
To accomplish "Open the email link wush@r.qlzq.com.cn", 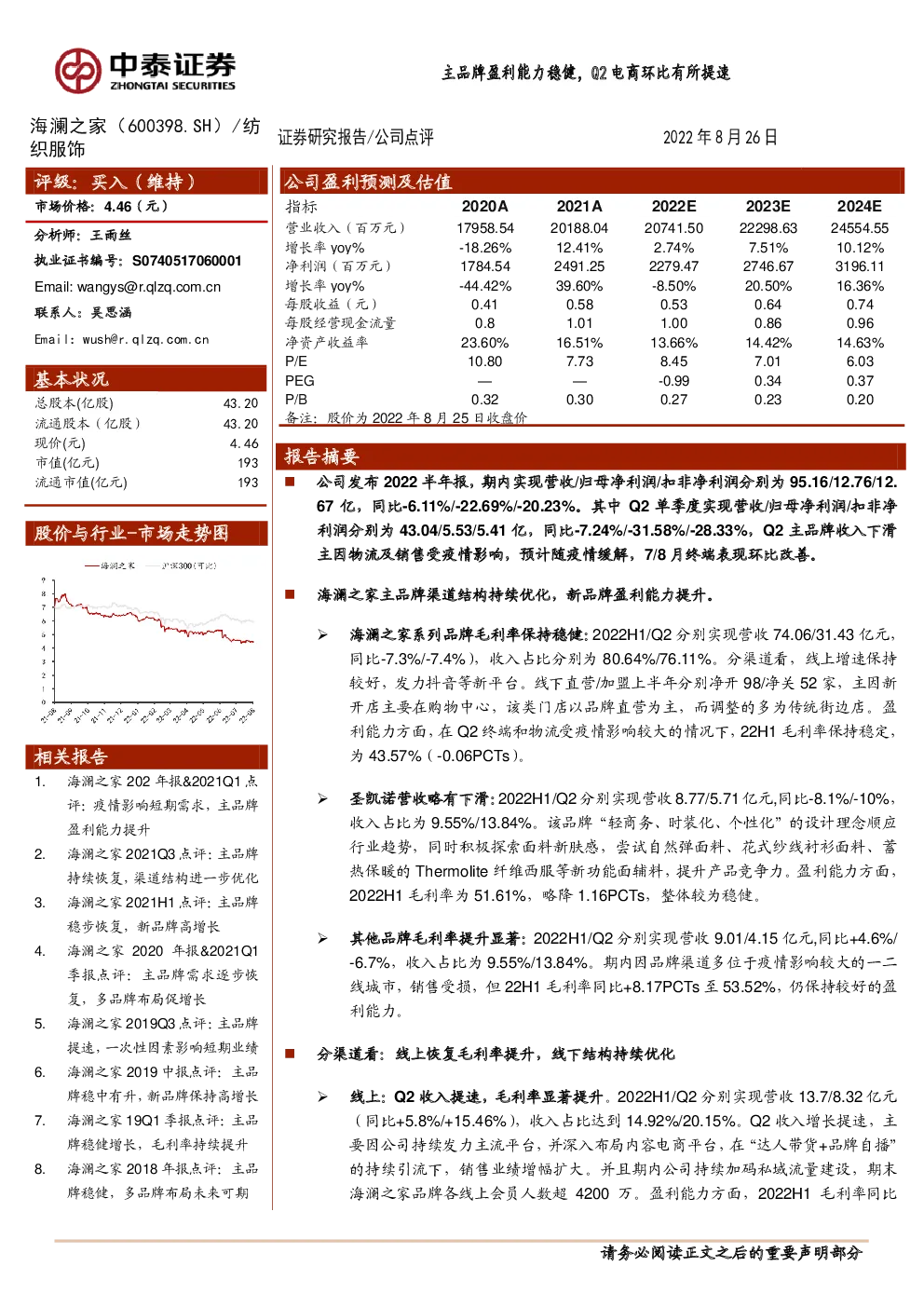I will tap(146, 339).
